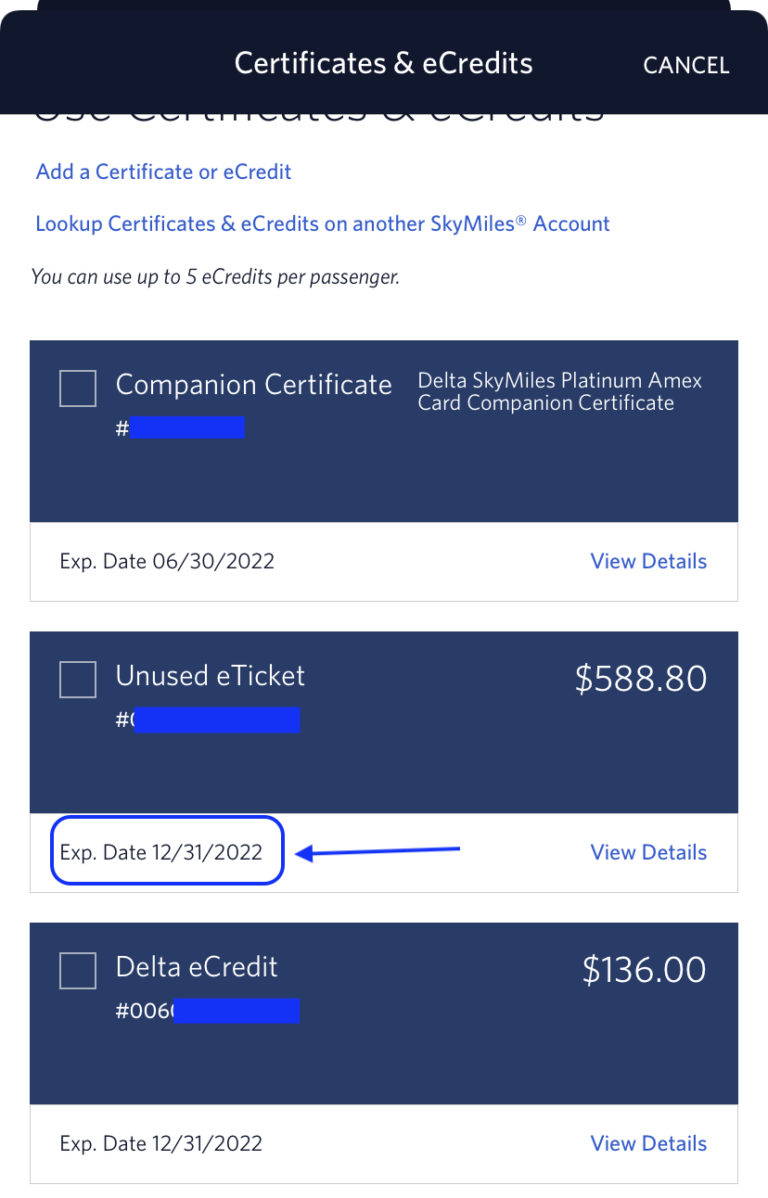Viewport: 768px width, 1198px height.
Task: Select the Unused eTicket checkbox
Action: click(x=77, y=679)
